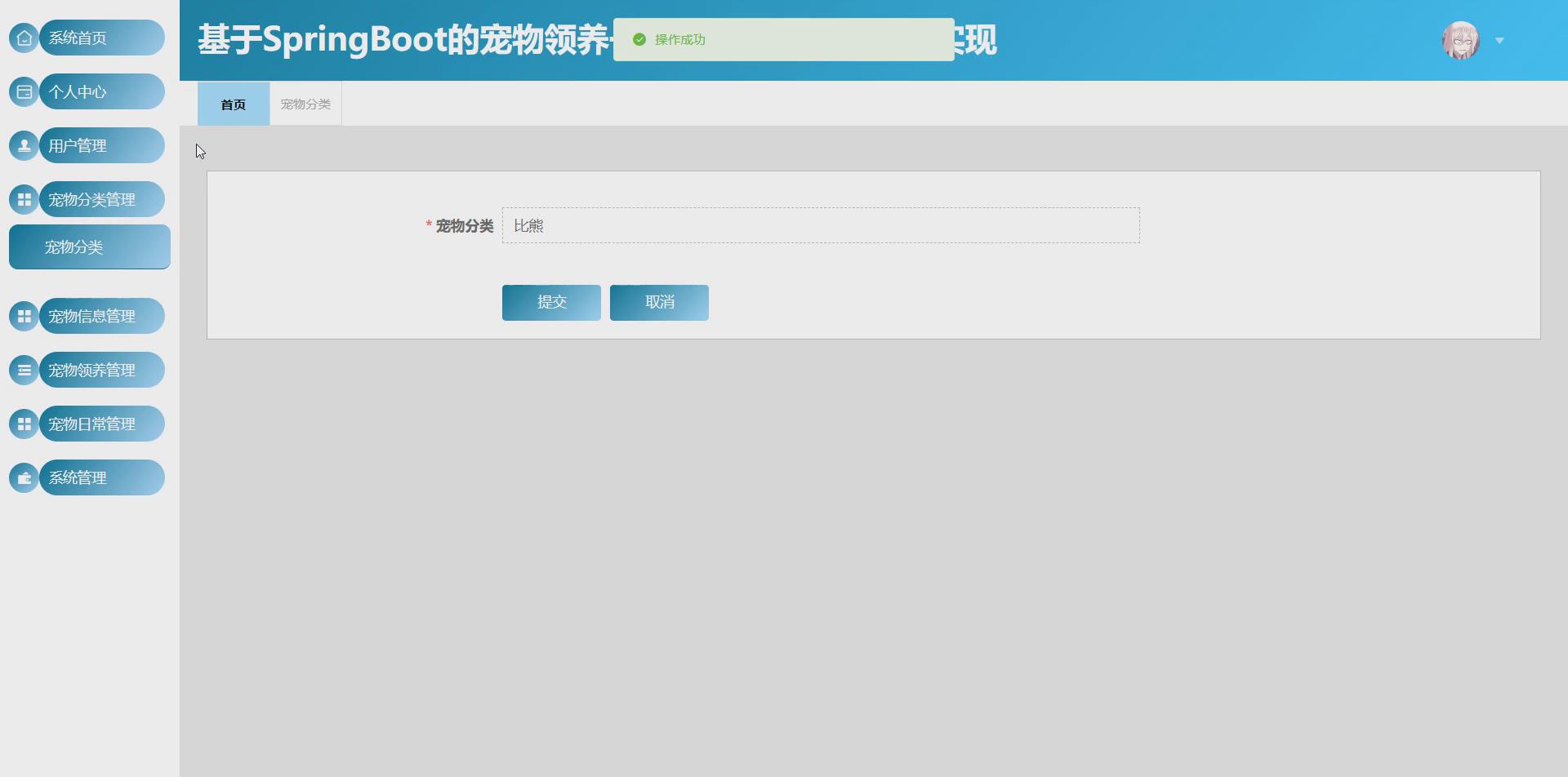Screen dimensions: 1568x777
Task: Select the 宠物分类 tab
Action: 305,104
